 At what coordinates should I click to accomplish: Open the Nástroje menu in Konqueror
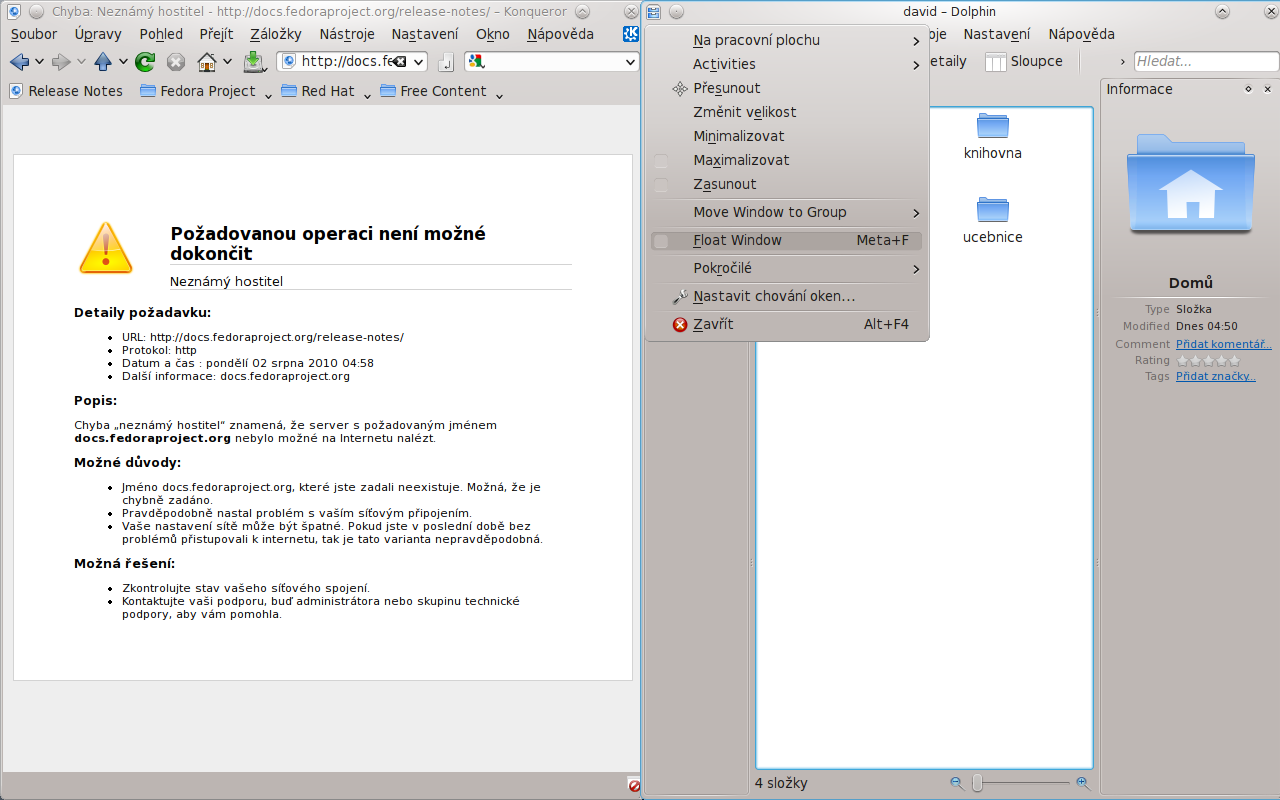[x=347, y=34]
